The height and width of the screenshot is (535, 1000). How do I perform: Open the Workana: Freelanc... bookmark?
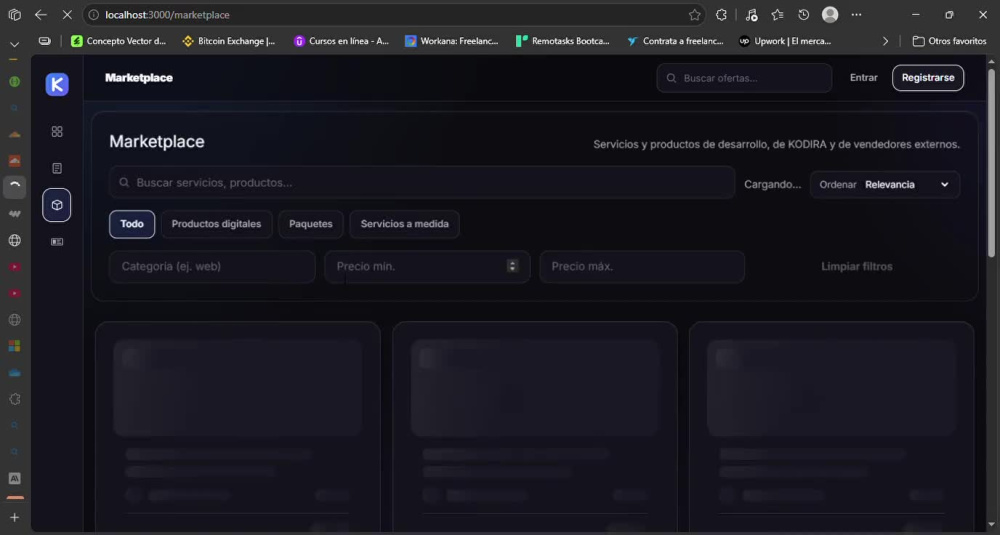pos(452,41)
